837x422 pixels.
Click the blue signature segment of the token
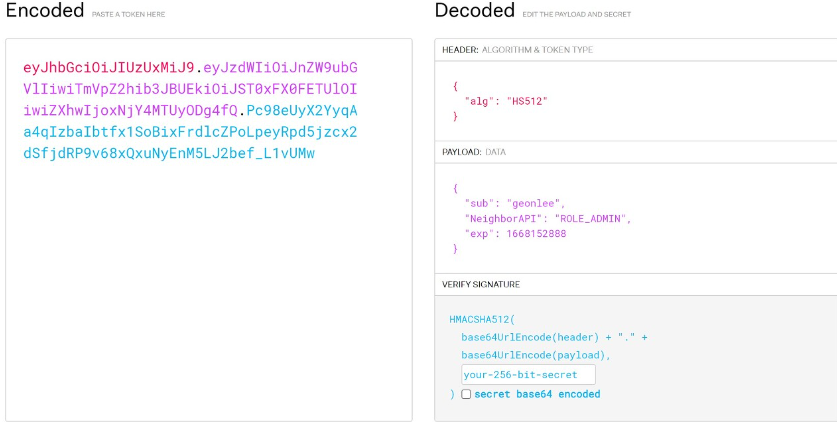191,132
